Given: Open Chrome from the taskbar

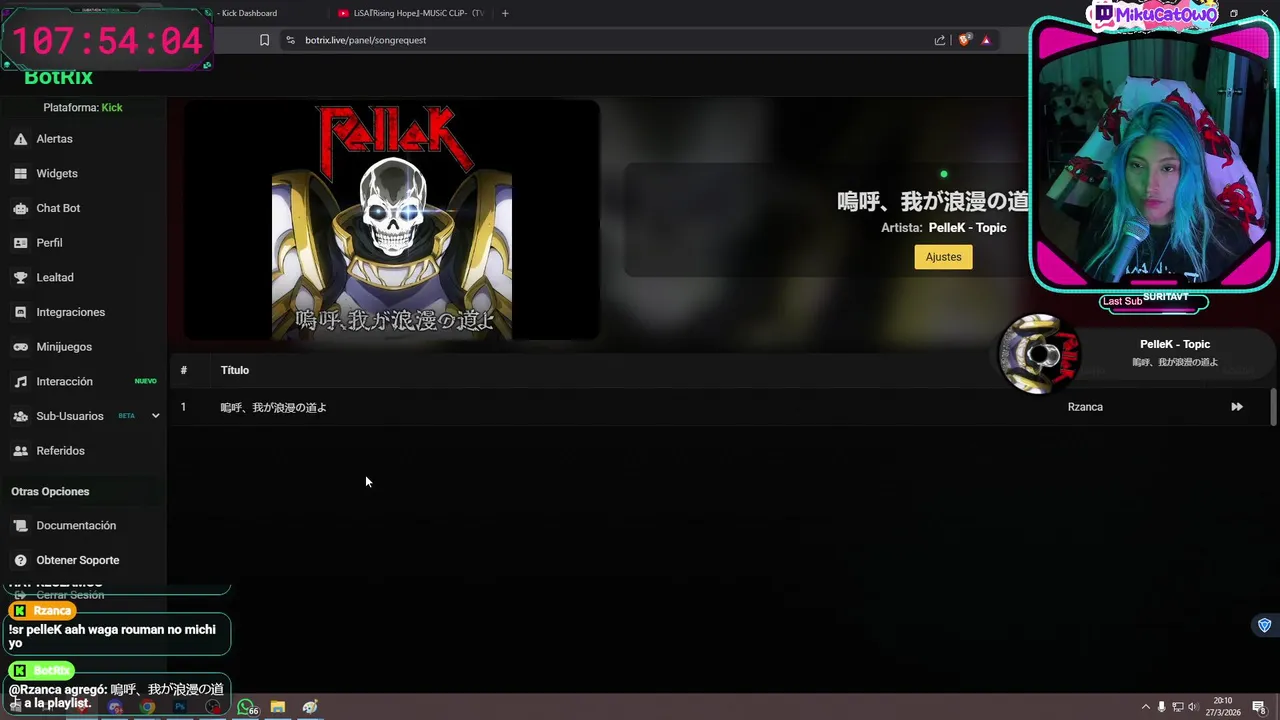Looking at the screenshot, I should [x=148, y=707].
